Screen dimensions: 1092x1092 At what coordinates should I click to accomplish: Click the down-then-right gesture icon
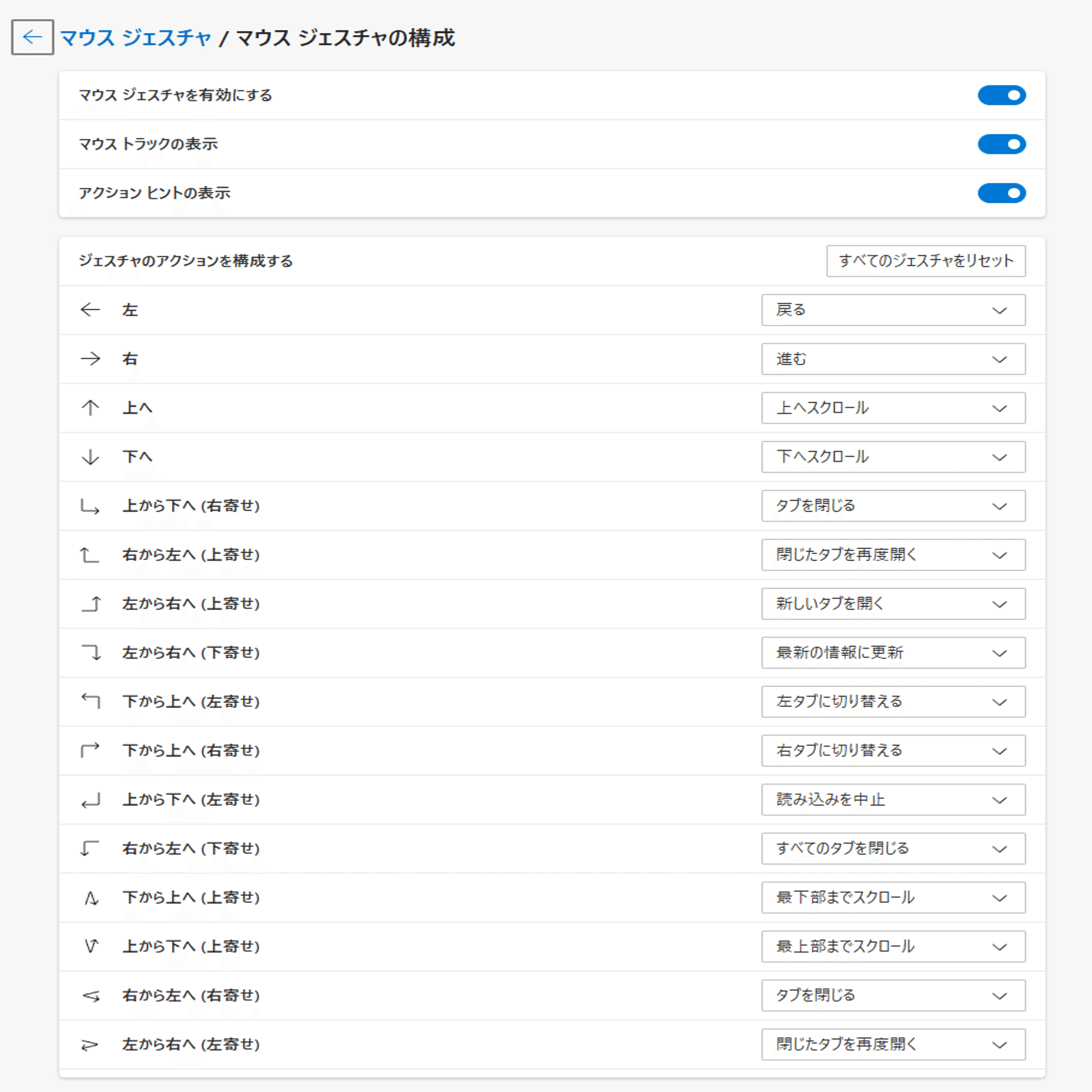pyautogui.click(x=90, y=506)
